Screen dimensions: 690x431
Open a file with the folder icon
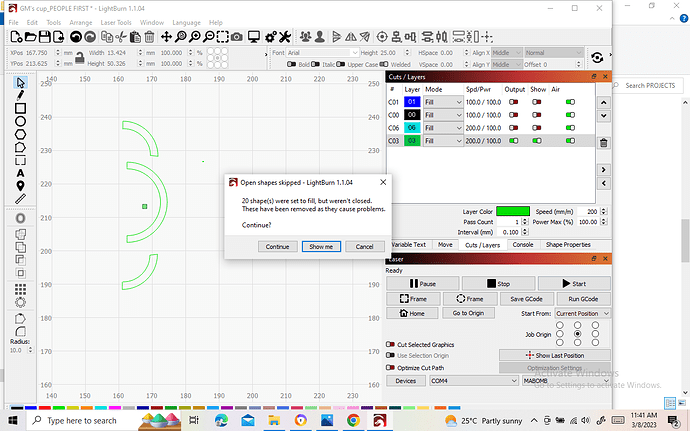click(x=30, y=37)
